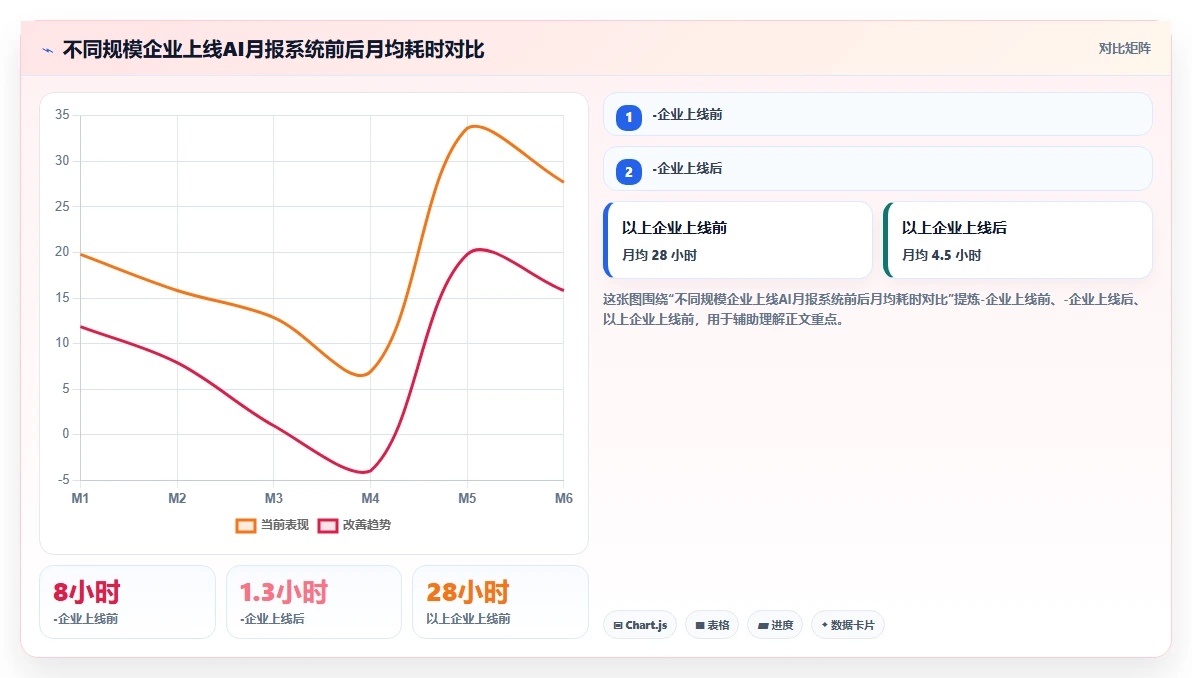The width and height of the screenshot is (1192, 678).
Task: Click the 20 y-axis label
Action: 62,252
